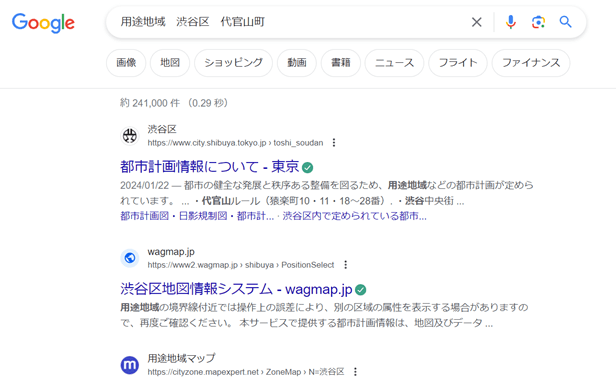Click the wagmap.jp globe favicon
Viewport: 616px width, 383px height.
click(130, 258)
